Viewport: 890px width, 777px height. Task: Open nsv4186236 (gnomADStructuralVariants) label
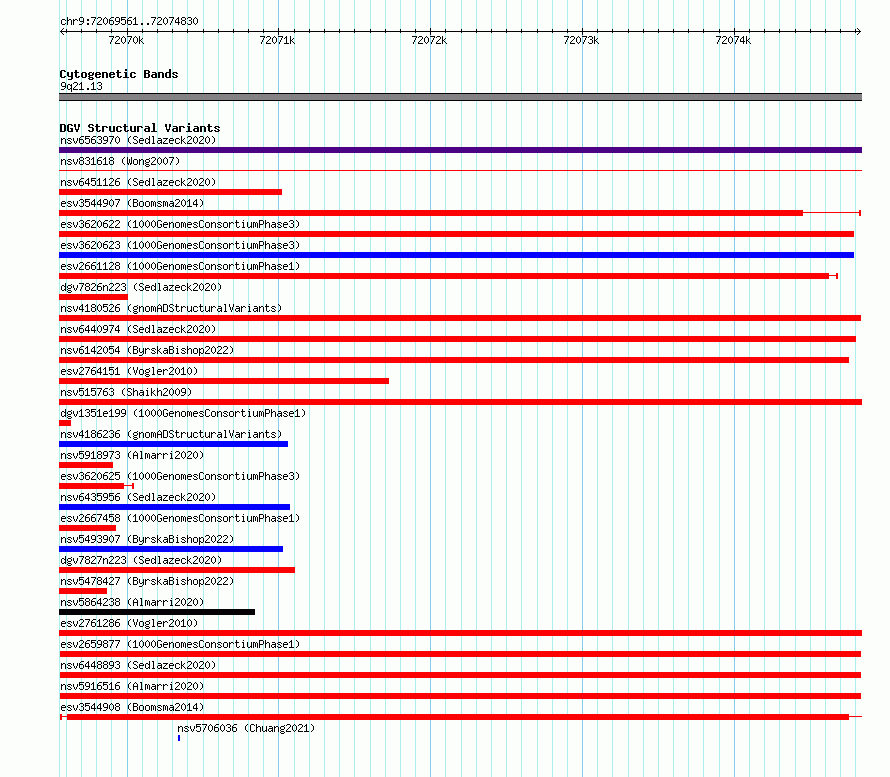tap(171, 434)
